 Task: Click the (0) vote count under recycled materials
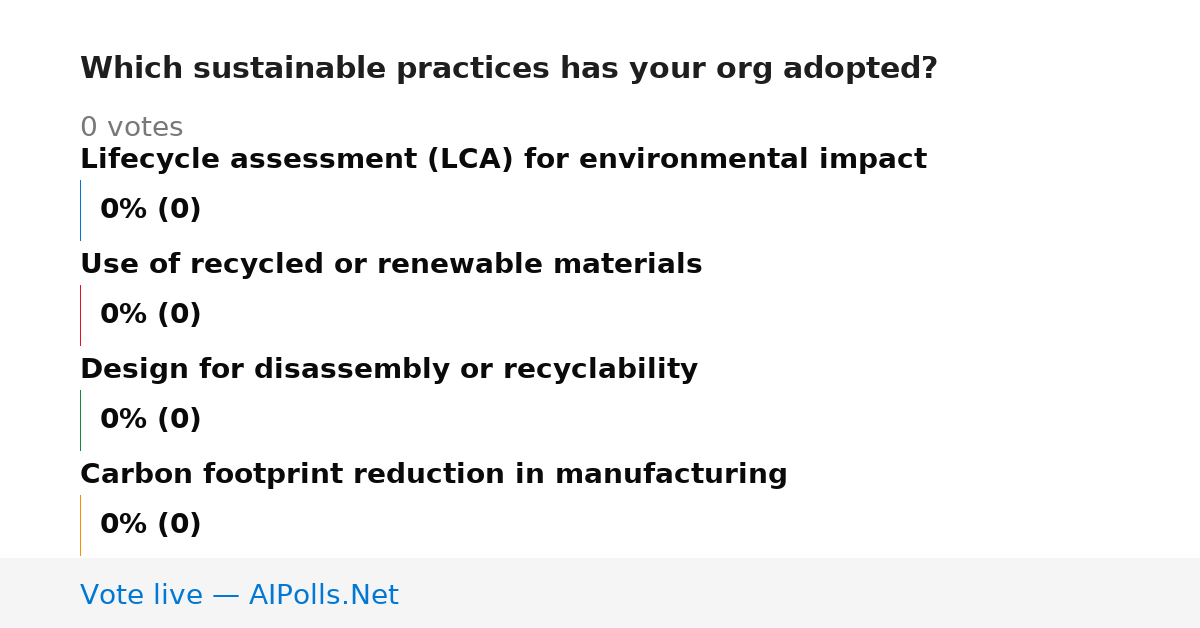click(x=179, y=315)
